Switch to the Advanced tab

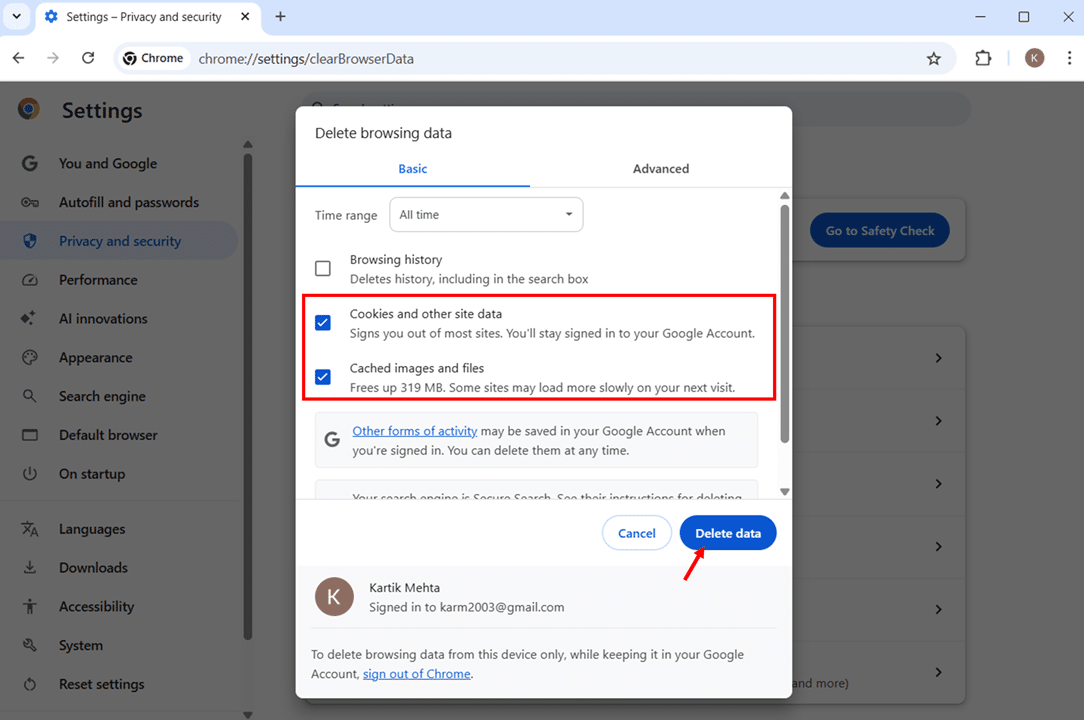click(660, 168)
